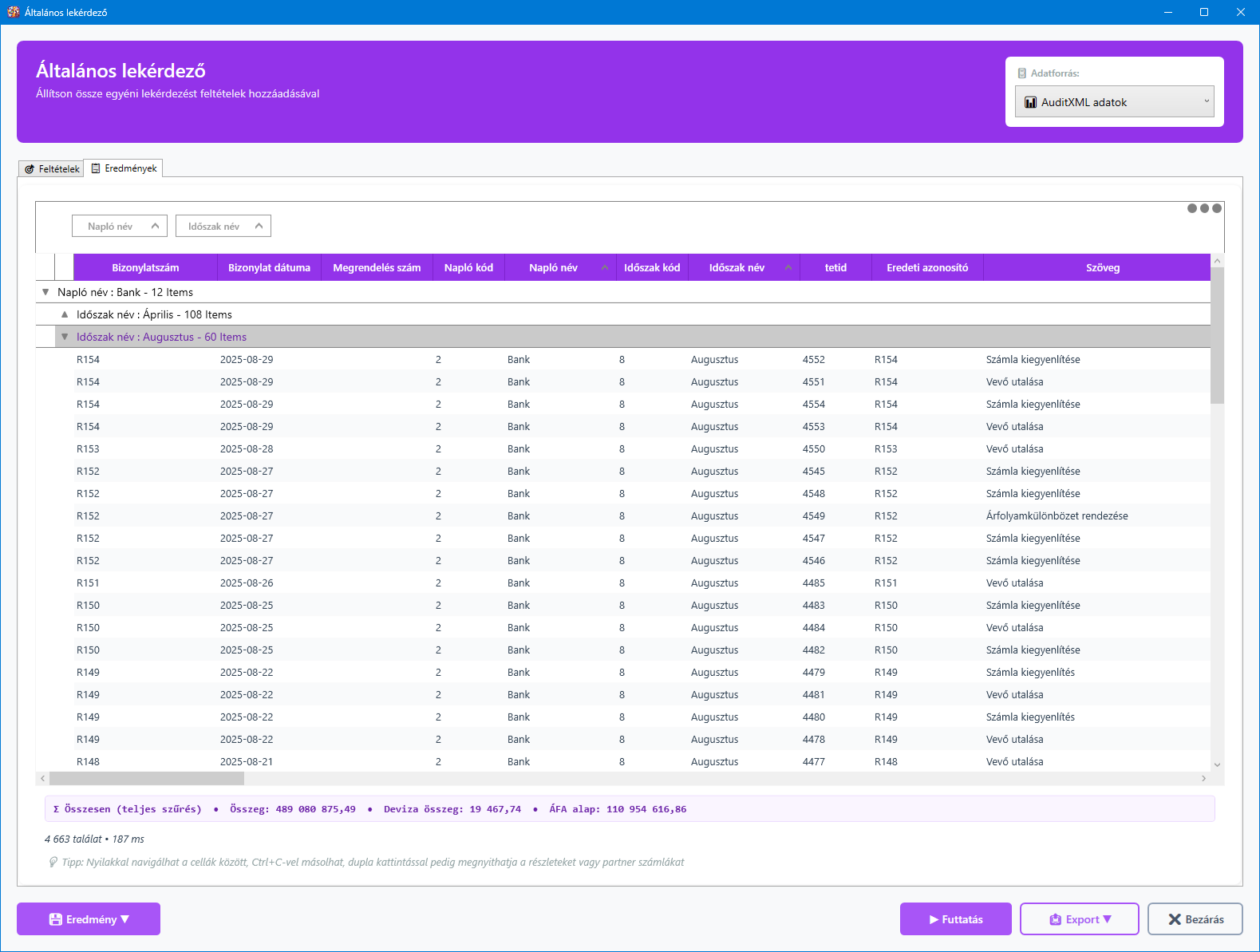Click the app icon in the title bar
Image resolution: width=1260 pixels, height=952 pixels.
pyautogui.click(x=13, y=12)
